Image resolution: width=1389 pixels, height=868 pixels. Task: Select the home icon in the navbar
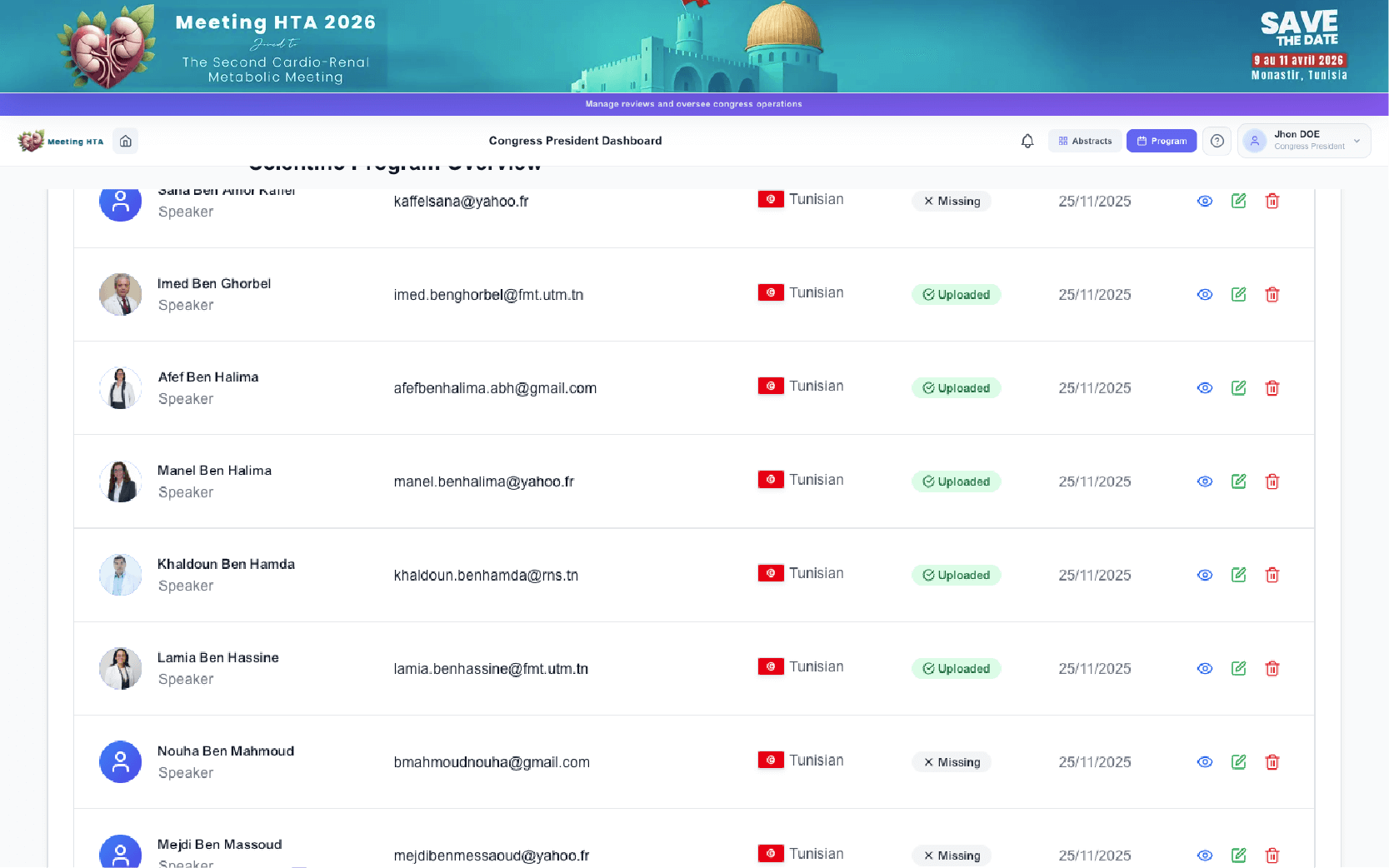[125, 141]
